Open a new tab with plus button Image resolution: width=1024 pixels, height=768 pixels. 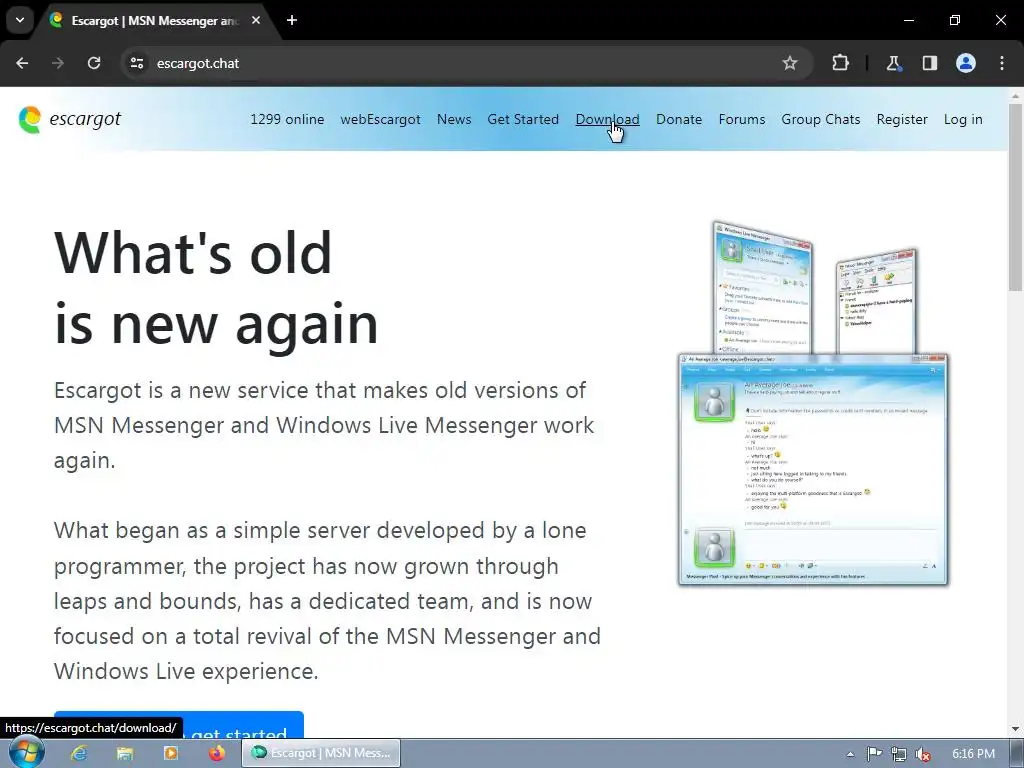click(292, 20)
